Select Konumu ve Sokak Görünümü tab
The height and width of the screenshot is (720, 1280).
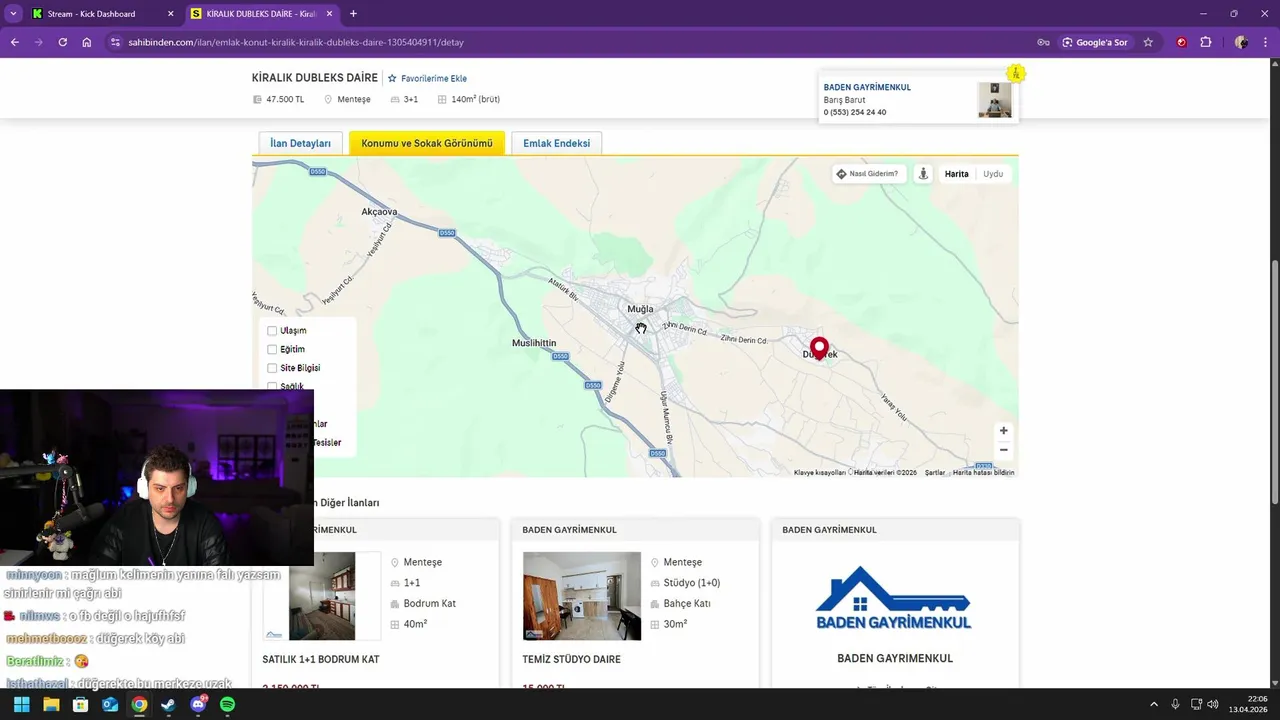[427, 143]
